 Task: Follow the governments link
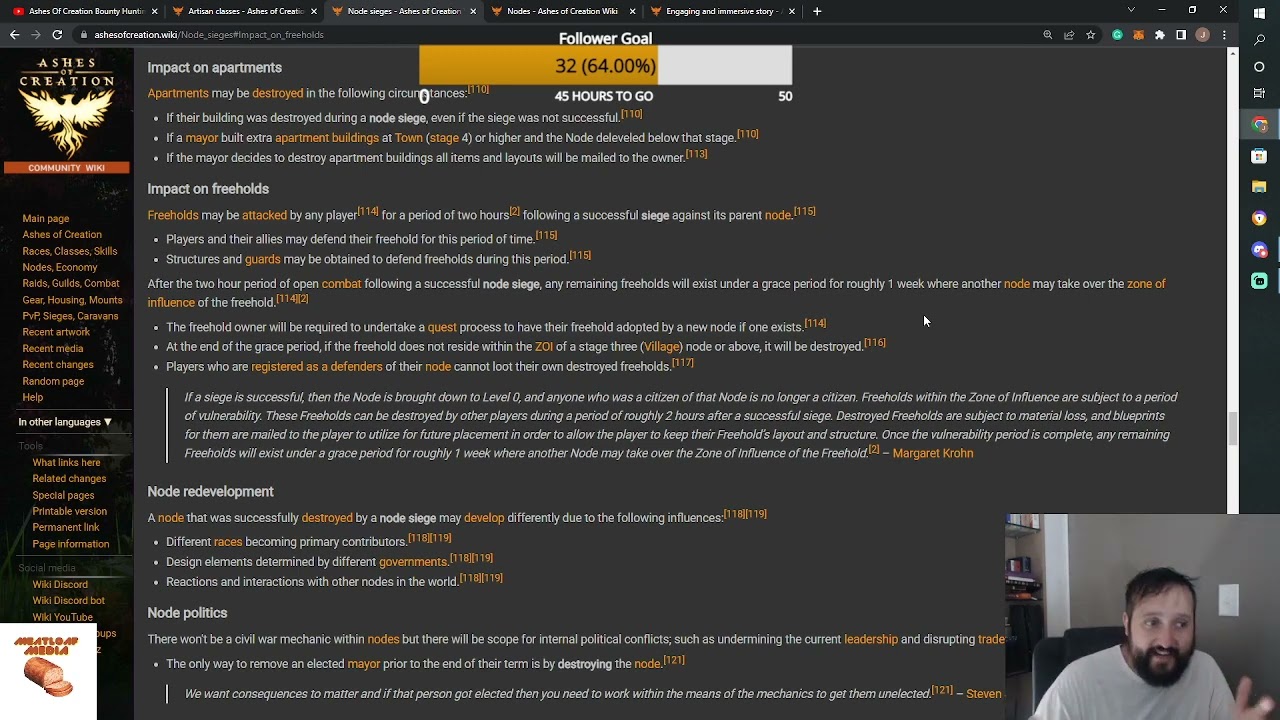[x=412, y=562]
